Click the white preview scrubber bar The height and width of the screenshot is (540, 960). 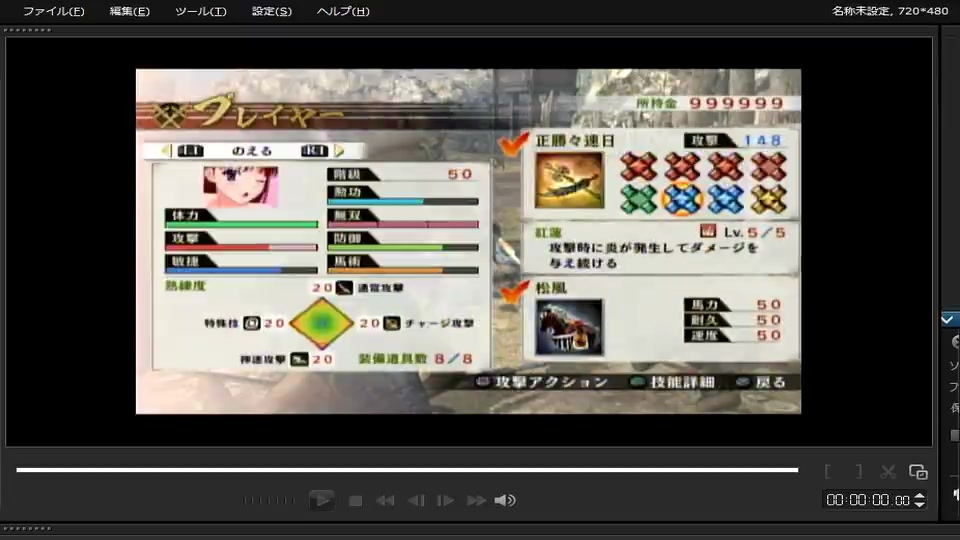pyautogui.click(x=407, y=470)
